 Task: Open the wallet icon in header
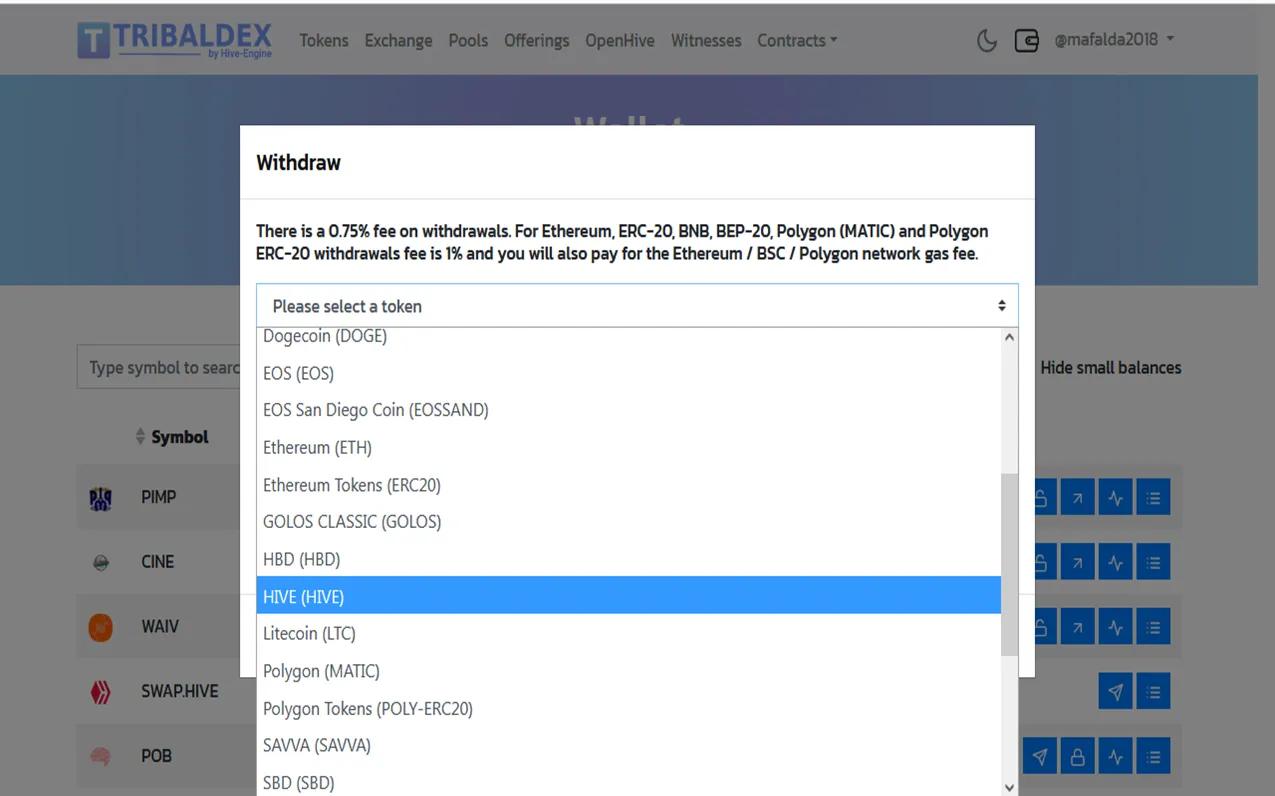pyautogui.click(x=1026, y=40)
